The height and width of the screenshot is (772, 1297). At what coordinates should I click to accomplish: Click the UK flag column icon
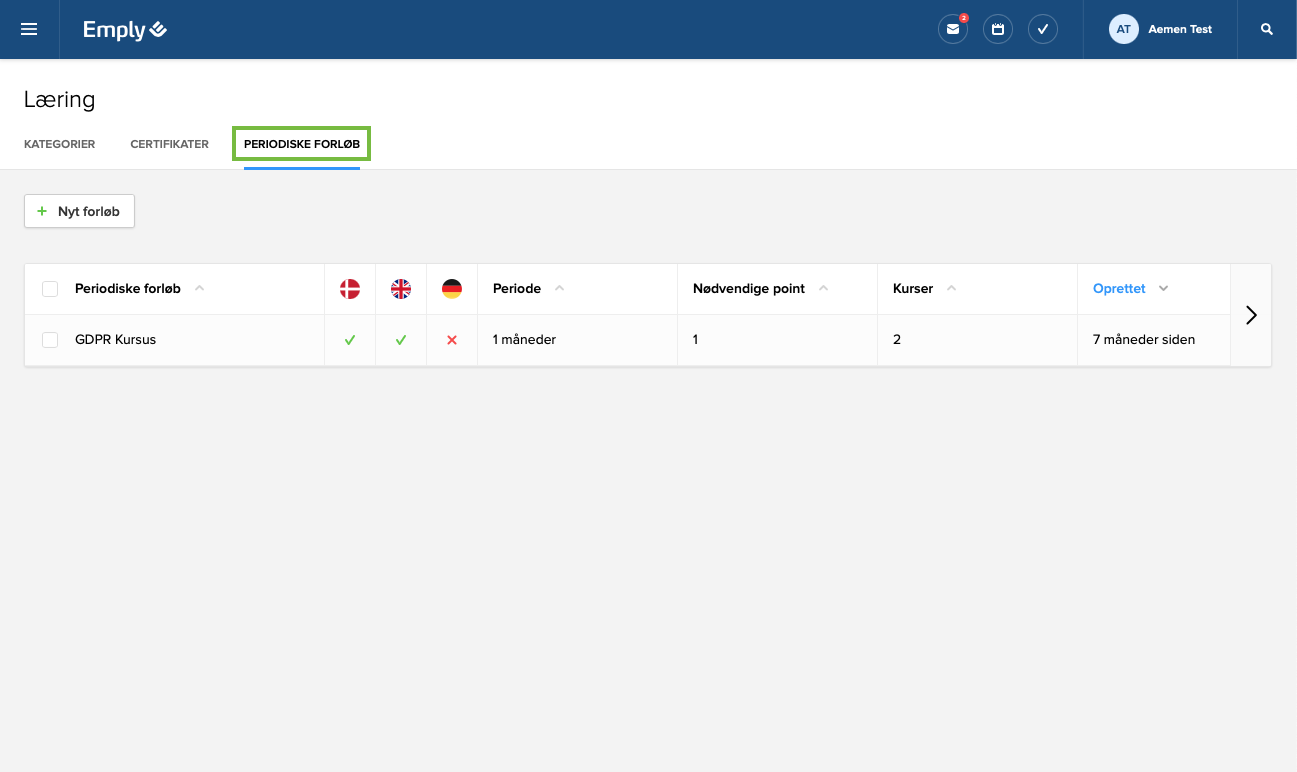[x=401, y=289]
